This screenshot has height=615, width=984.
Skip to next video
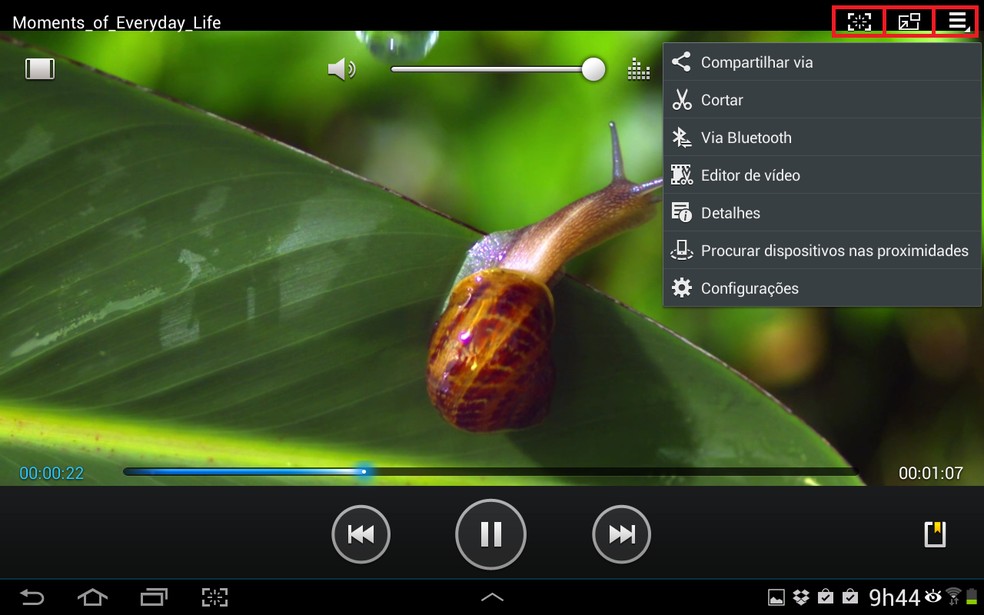tap(621, 534)
